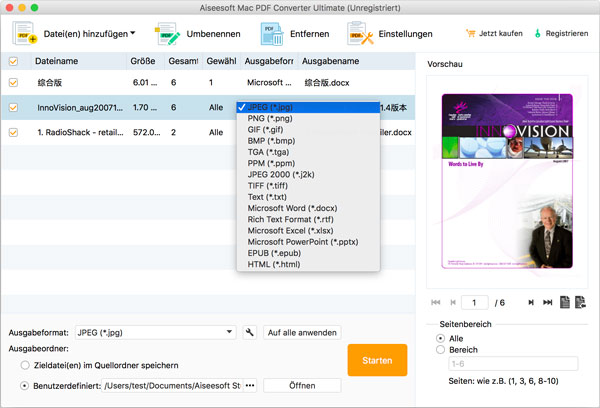Click the Umbenennen label
The image size is (600, 408).
pos(214,34)
